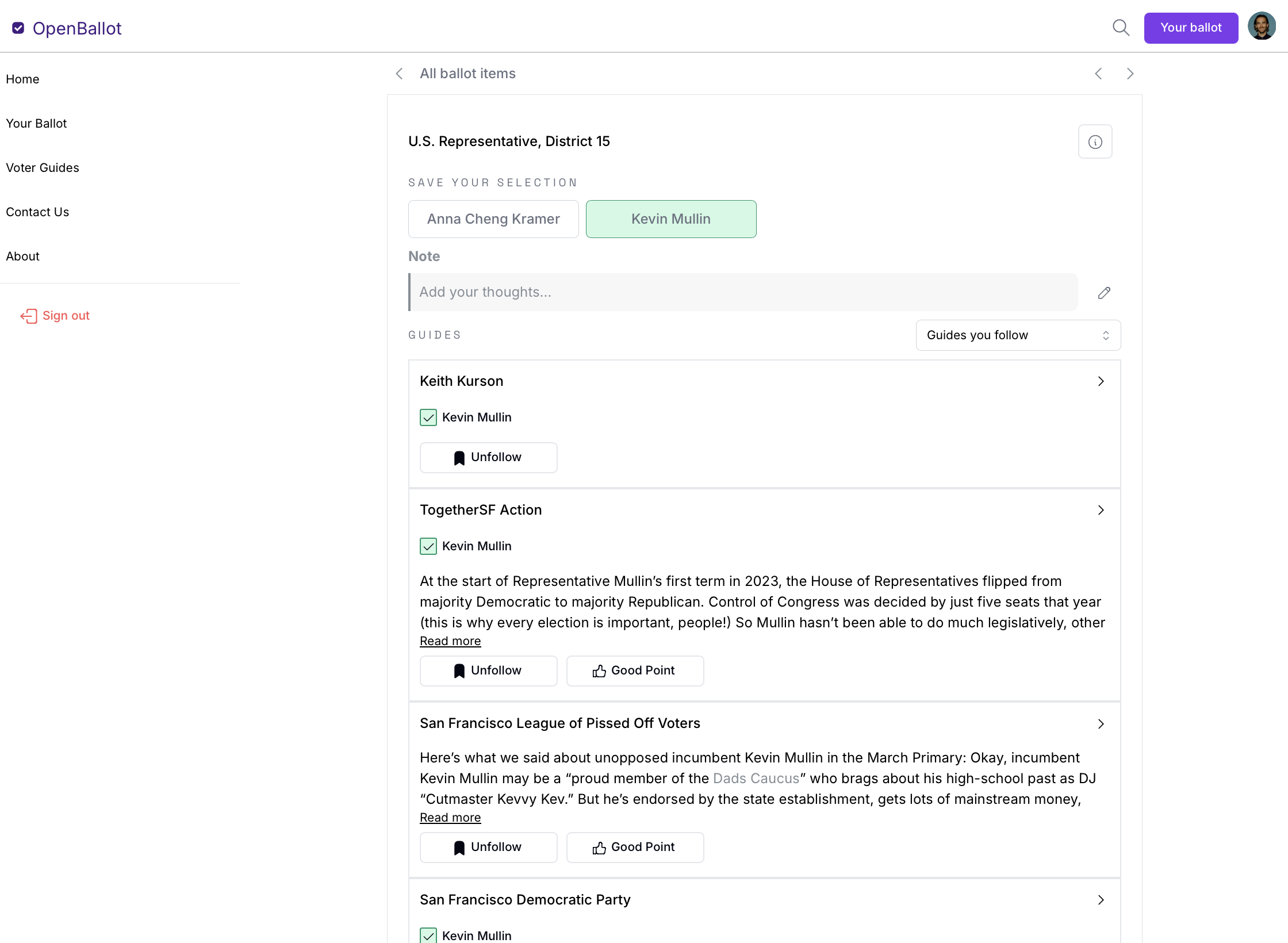The image size is (1288, 943).
Task: Open the Dads Caucus link
Action: tap(756, 779)
